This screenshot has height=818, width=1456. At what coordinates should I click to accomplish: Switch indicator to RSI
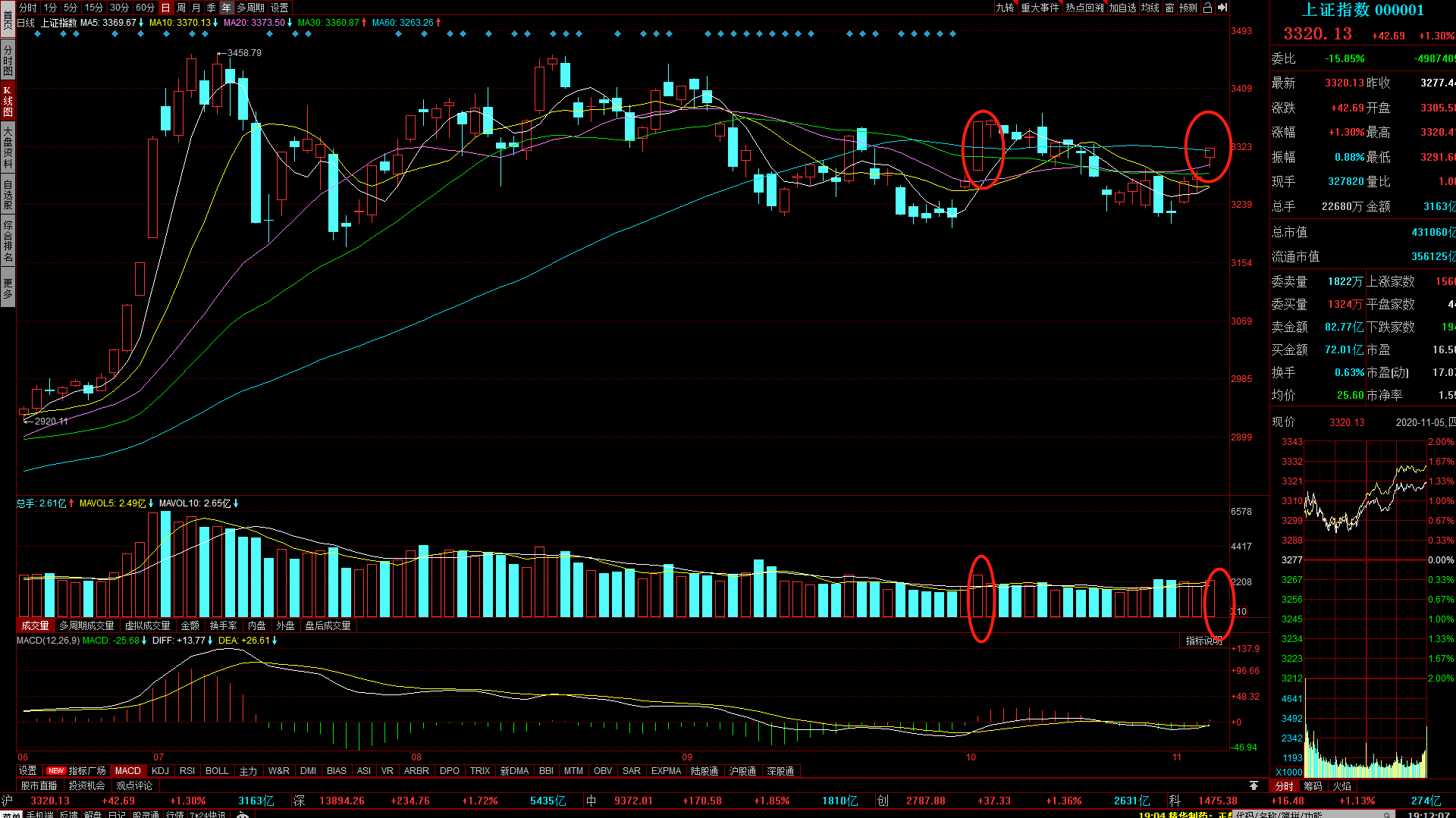coord(187,771)
